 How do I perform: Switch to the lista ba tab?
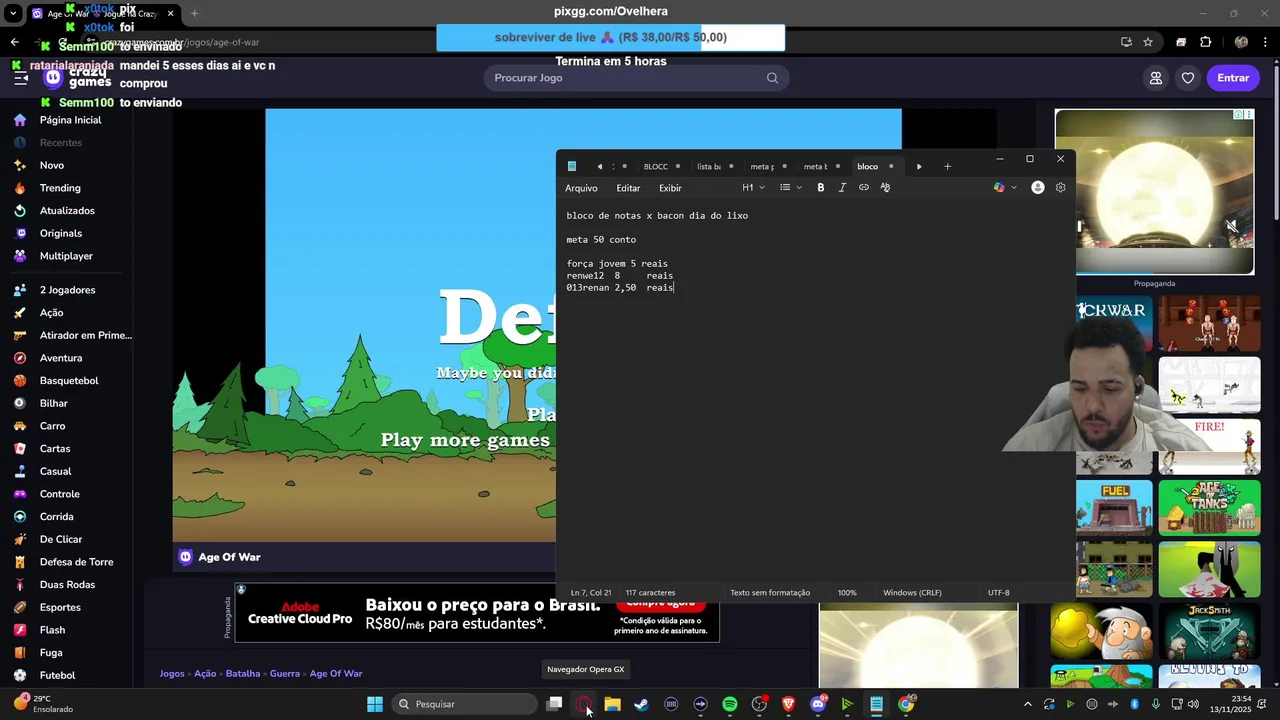point(709,167)
